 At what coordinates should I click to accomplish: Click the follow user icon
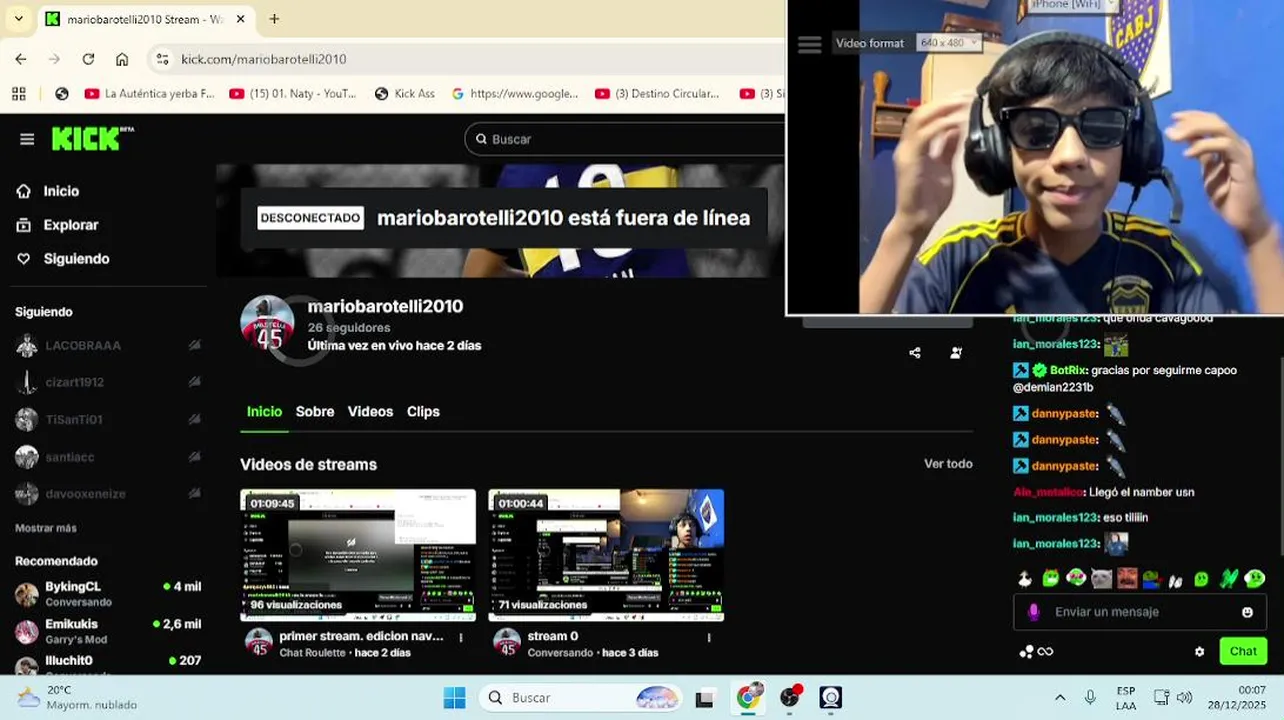(956, 353)
